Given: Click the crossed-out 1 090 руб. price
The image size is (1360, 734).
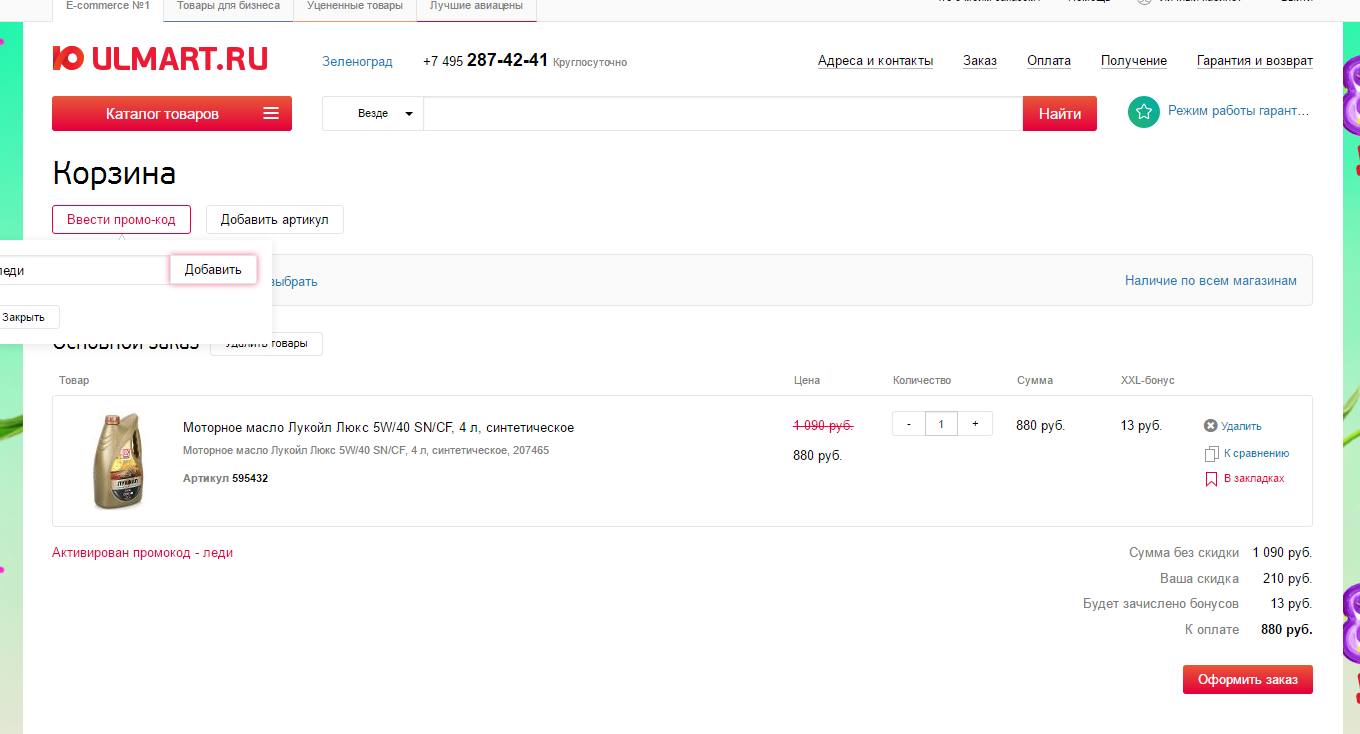Looking at the screenshot, I should click(823, 425).
